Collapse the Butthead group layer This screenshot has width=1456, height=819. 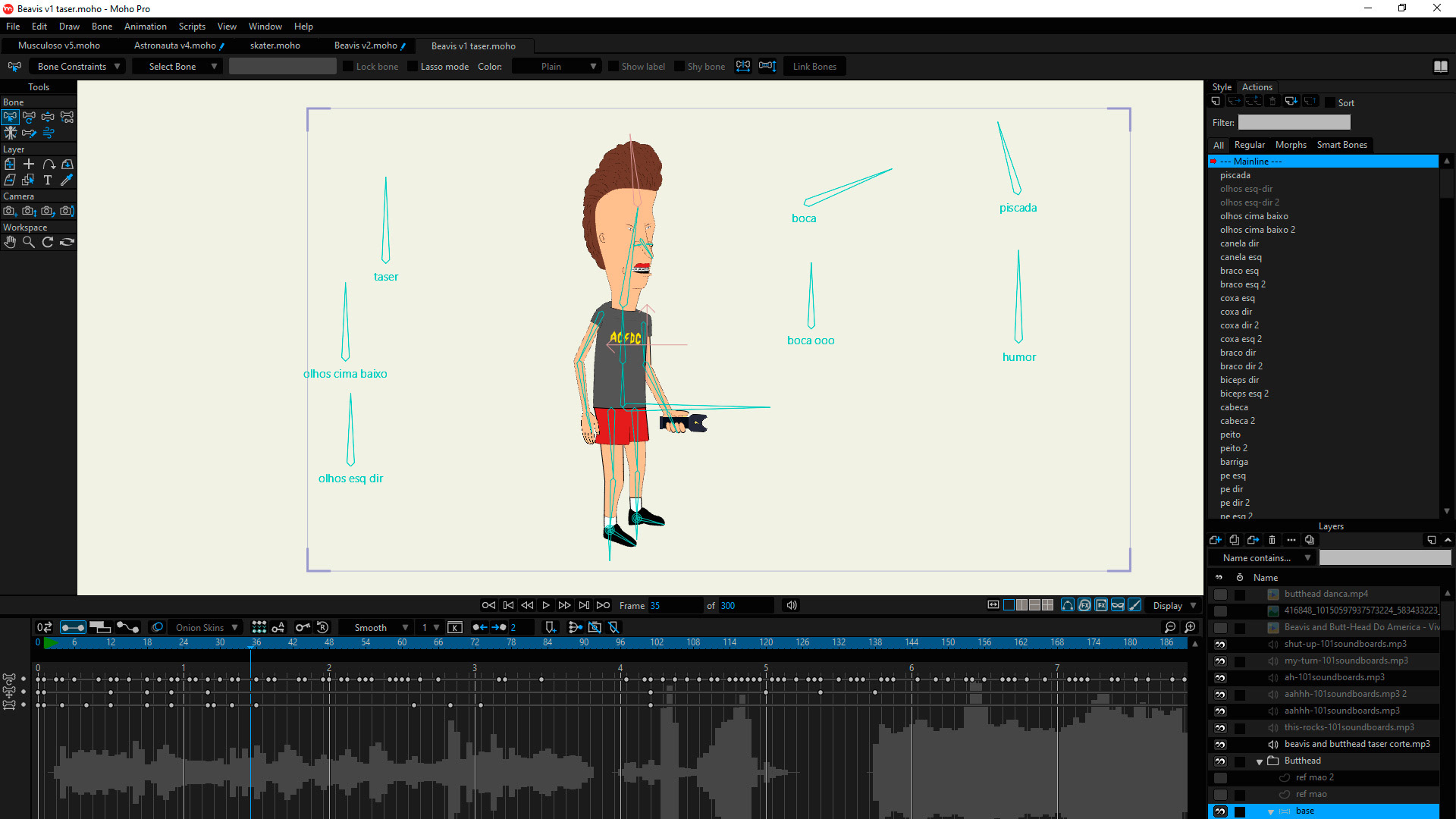coord(1260,761)
